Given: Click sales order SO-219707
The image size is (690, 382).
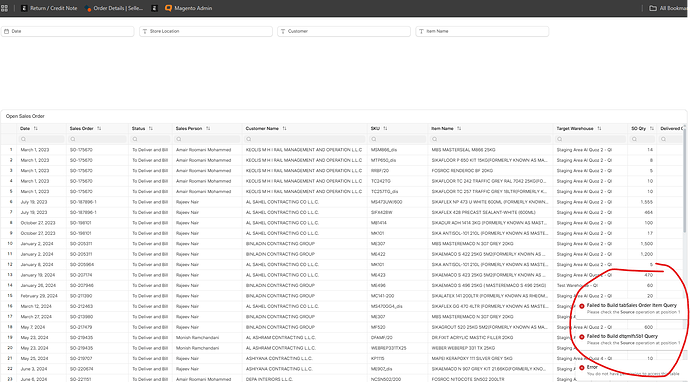Looking at the screenshot, I should (x=81, y=358).
